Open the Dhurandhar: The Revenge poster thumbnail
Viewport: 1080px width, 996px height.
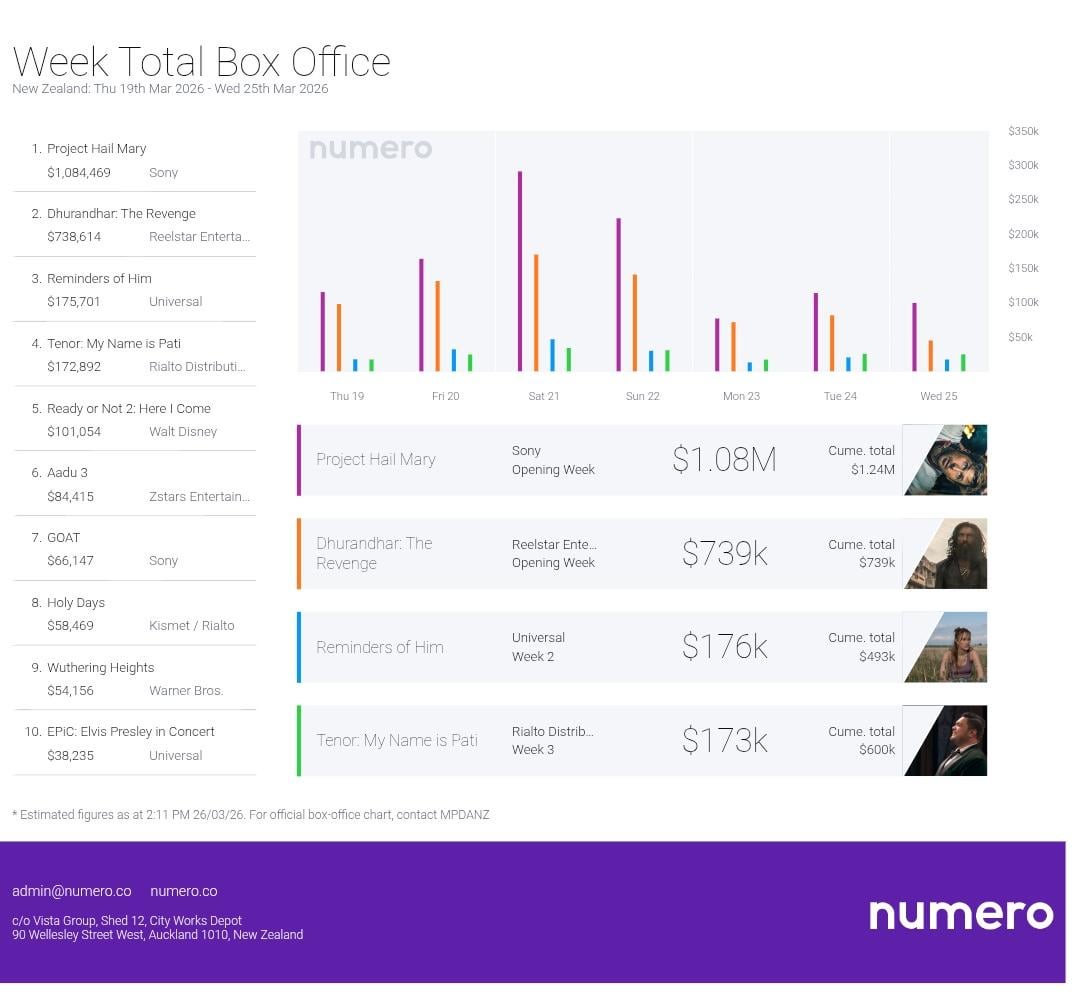click(x=945, y=553)
